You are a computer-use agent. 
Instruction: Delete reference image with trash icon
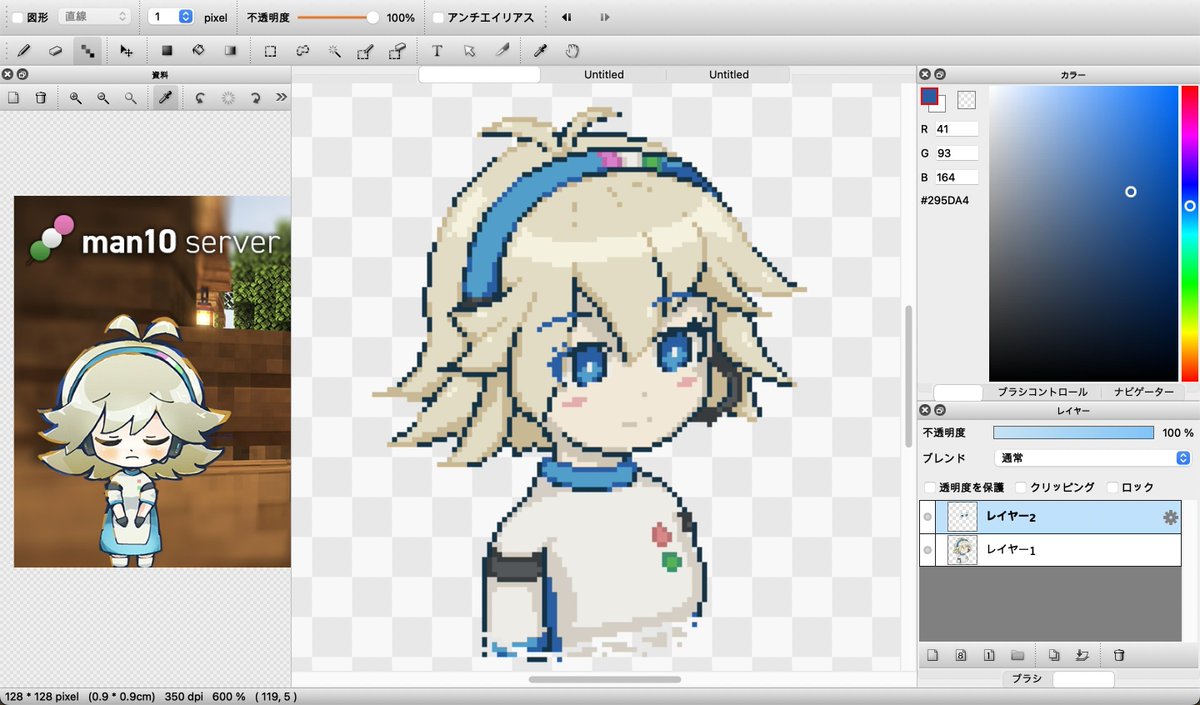pyautogui.click(x=41, y=97)
